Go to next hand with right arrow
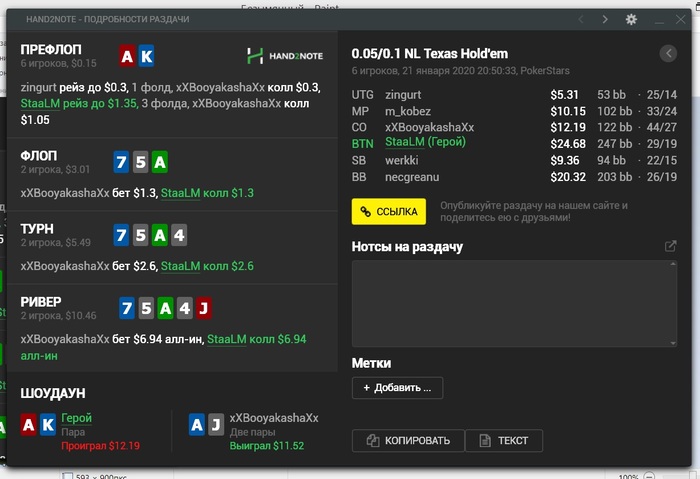This screenshot has width=700, height=479. [x=605, y=19]
